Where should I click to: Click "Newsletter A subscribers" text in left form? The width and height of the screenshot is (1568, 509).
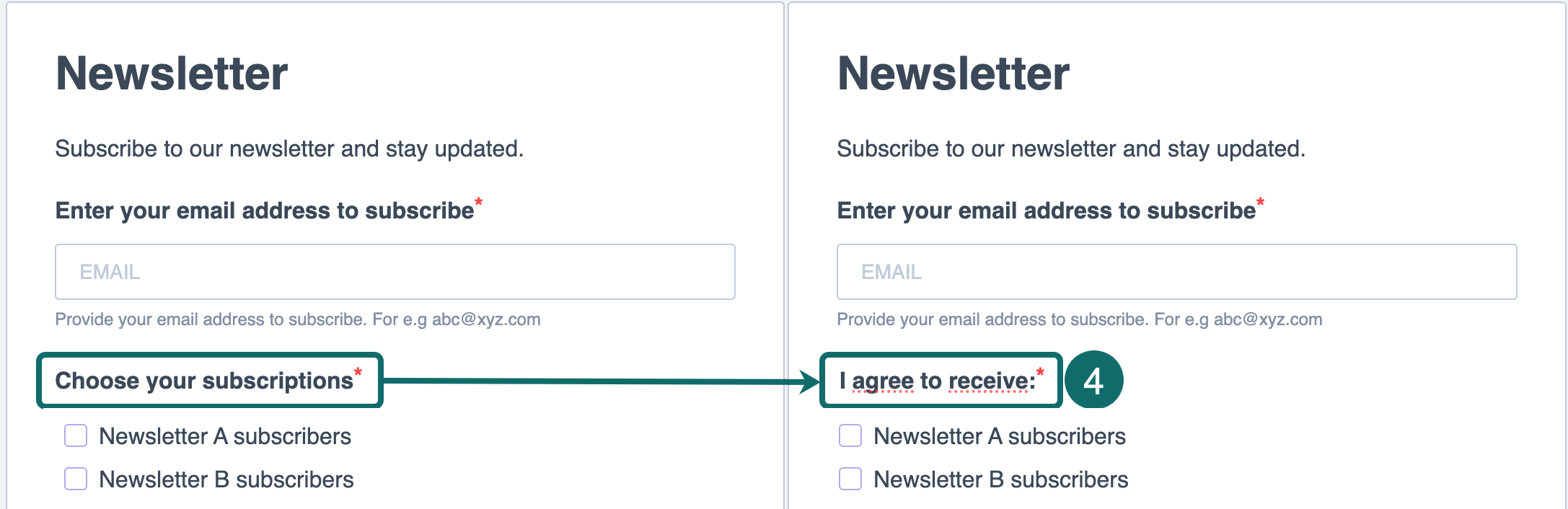pyautogui.click(x=225, y=436)
